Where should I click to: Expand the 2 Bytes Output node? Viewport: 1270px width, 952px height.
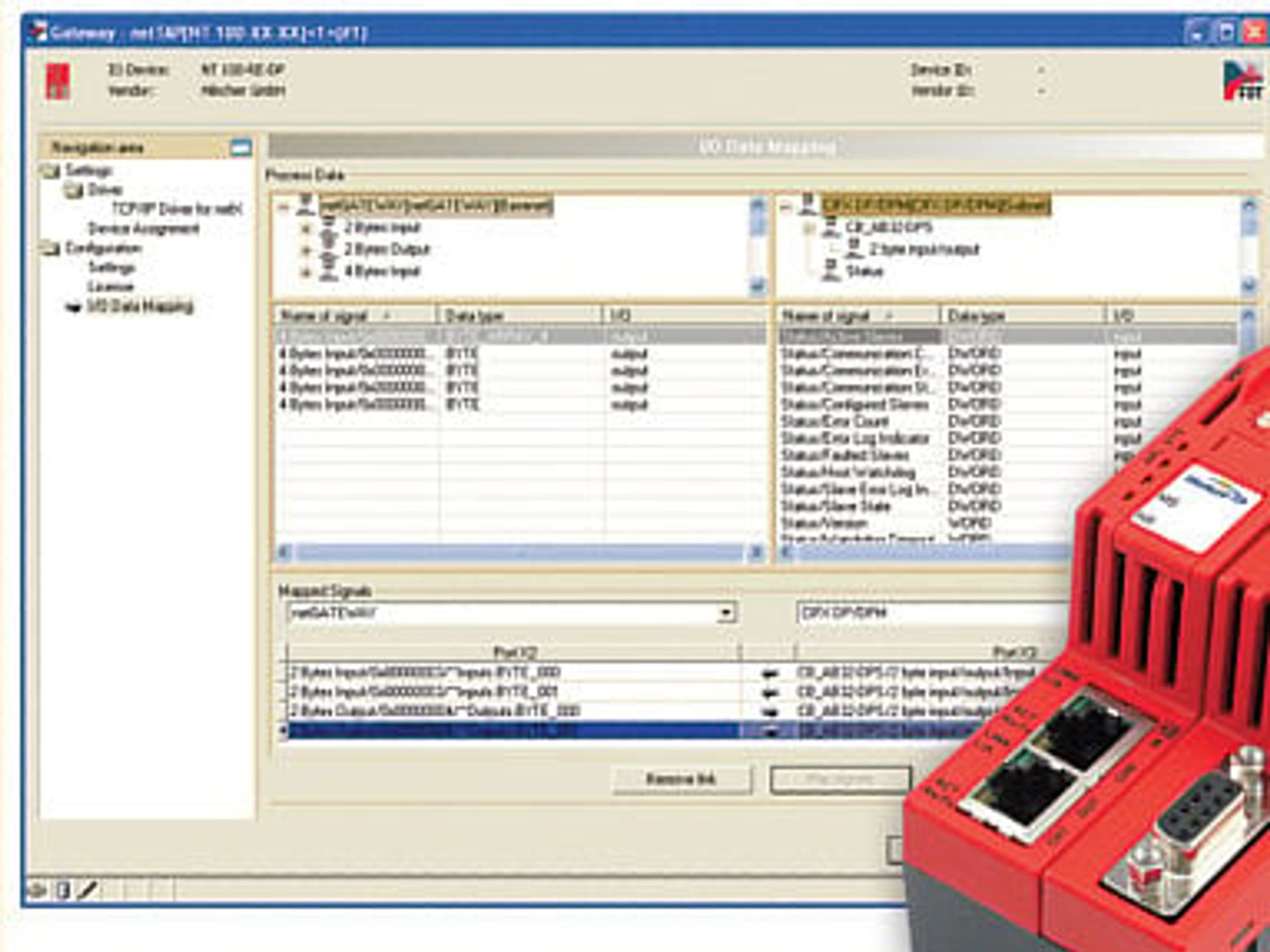(306, 250)
